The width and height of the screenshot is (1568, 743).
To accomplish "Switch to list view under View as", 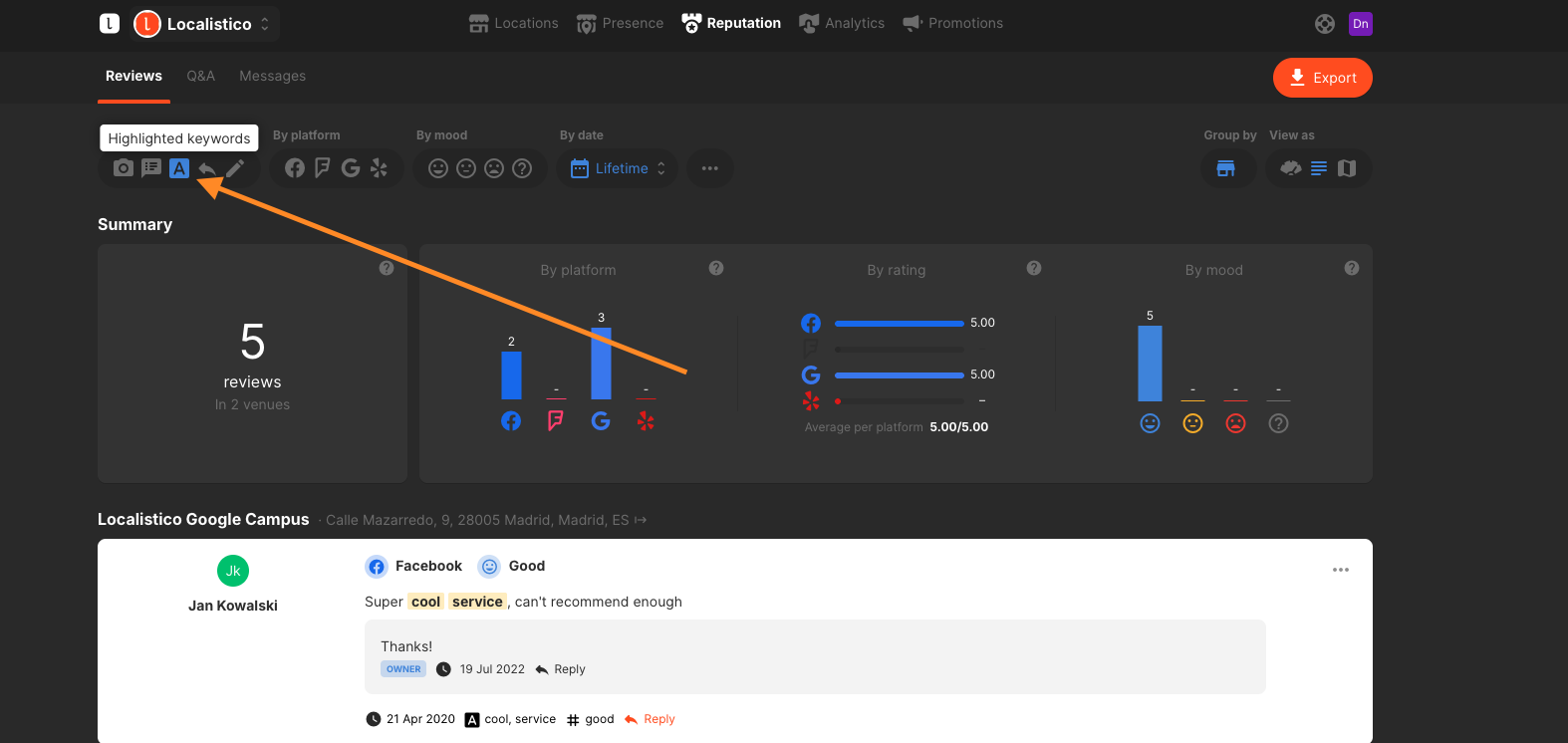I will (x=1319, y=168).
